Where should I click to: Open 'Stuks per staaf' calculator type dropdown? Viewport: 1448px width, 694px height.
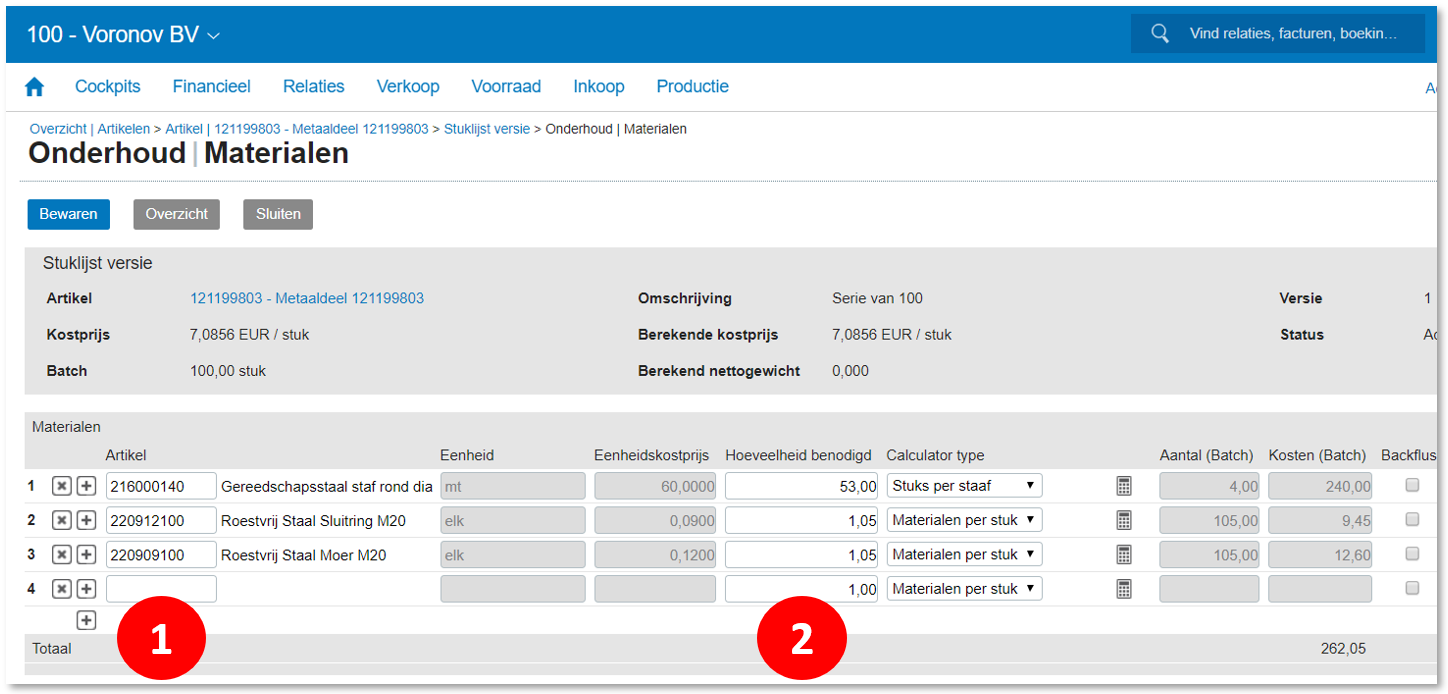[964, 486]
